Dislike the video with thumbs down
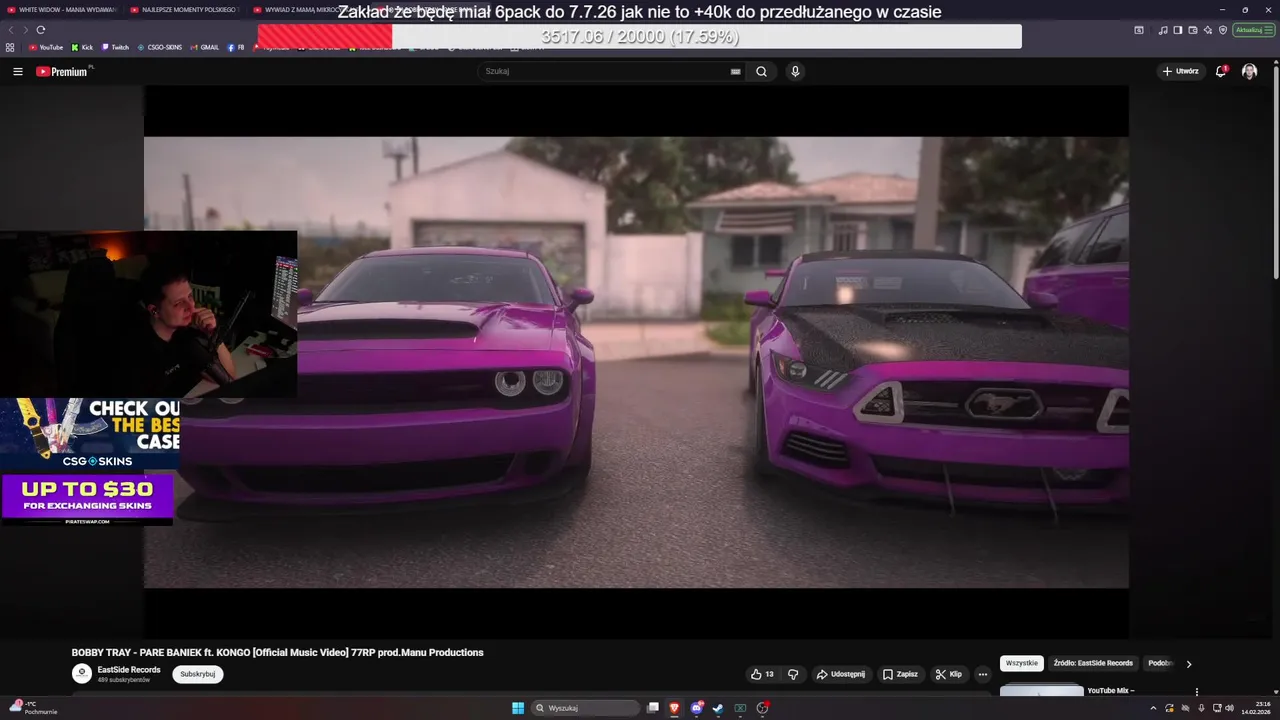The image size is (1280, 720). point(793,674)
